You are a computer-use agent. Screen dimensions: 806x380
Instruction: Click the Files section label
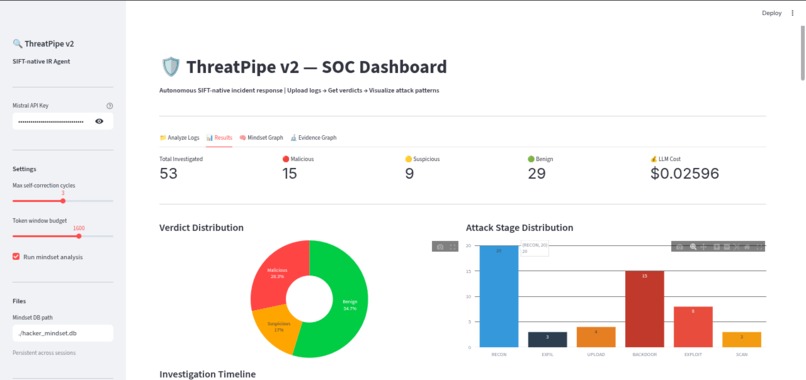[x=19, y=301]
